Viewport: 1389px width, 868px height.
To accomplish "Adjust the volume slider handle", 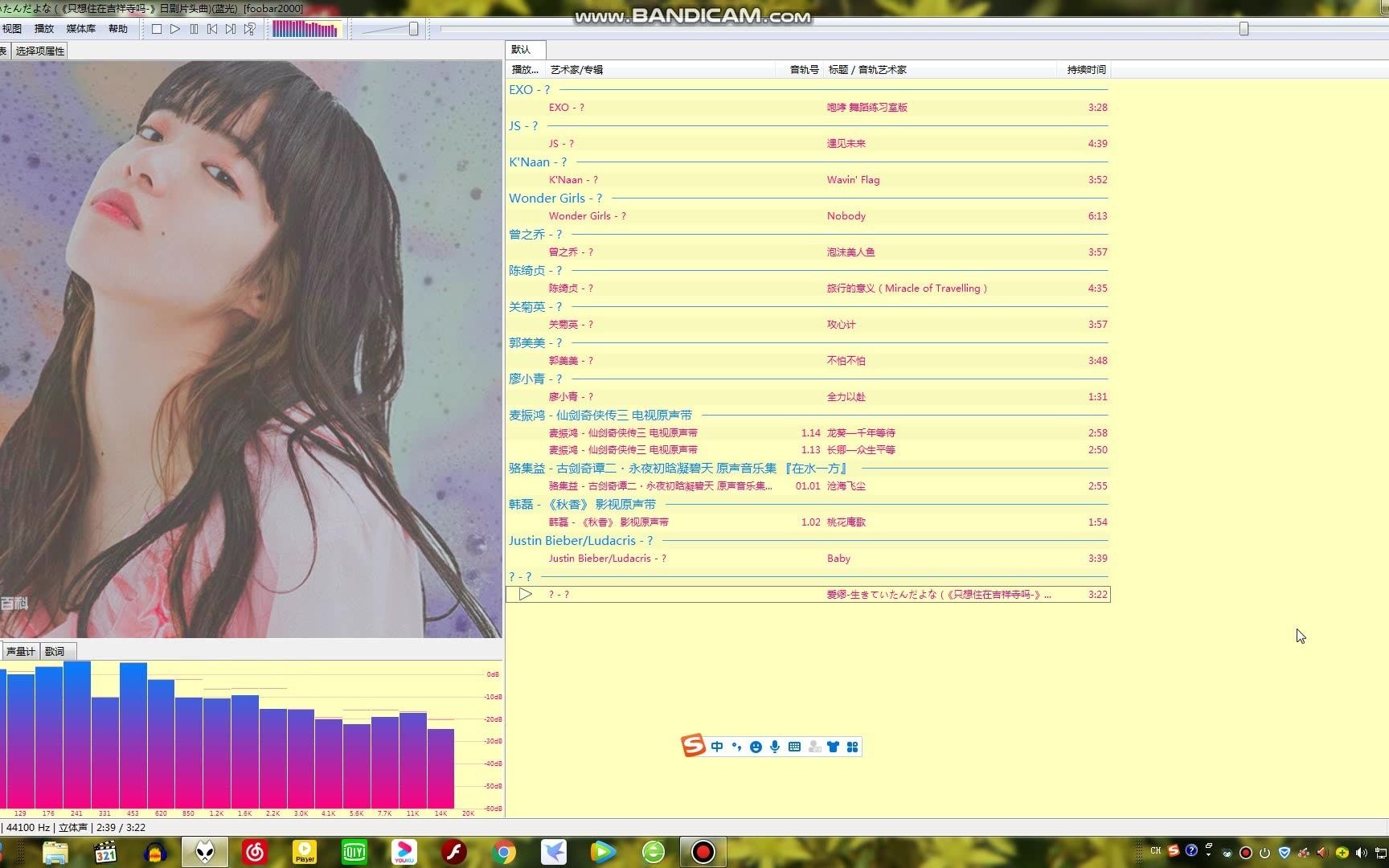I will point(413,29).
